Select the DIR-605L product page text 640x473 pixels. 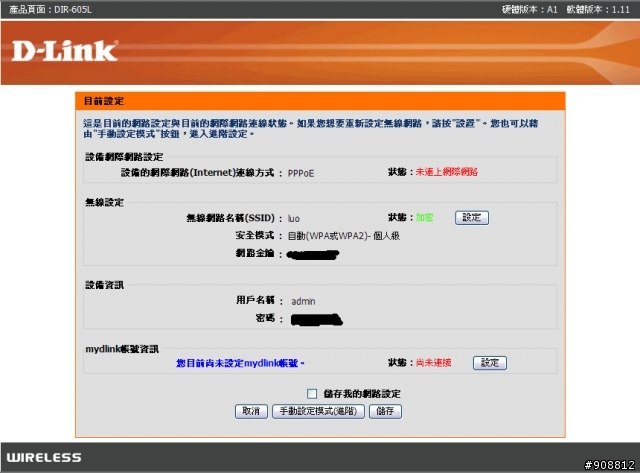coord(50,9)
